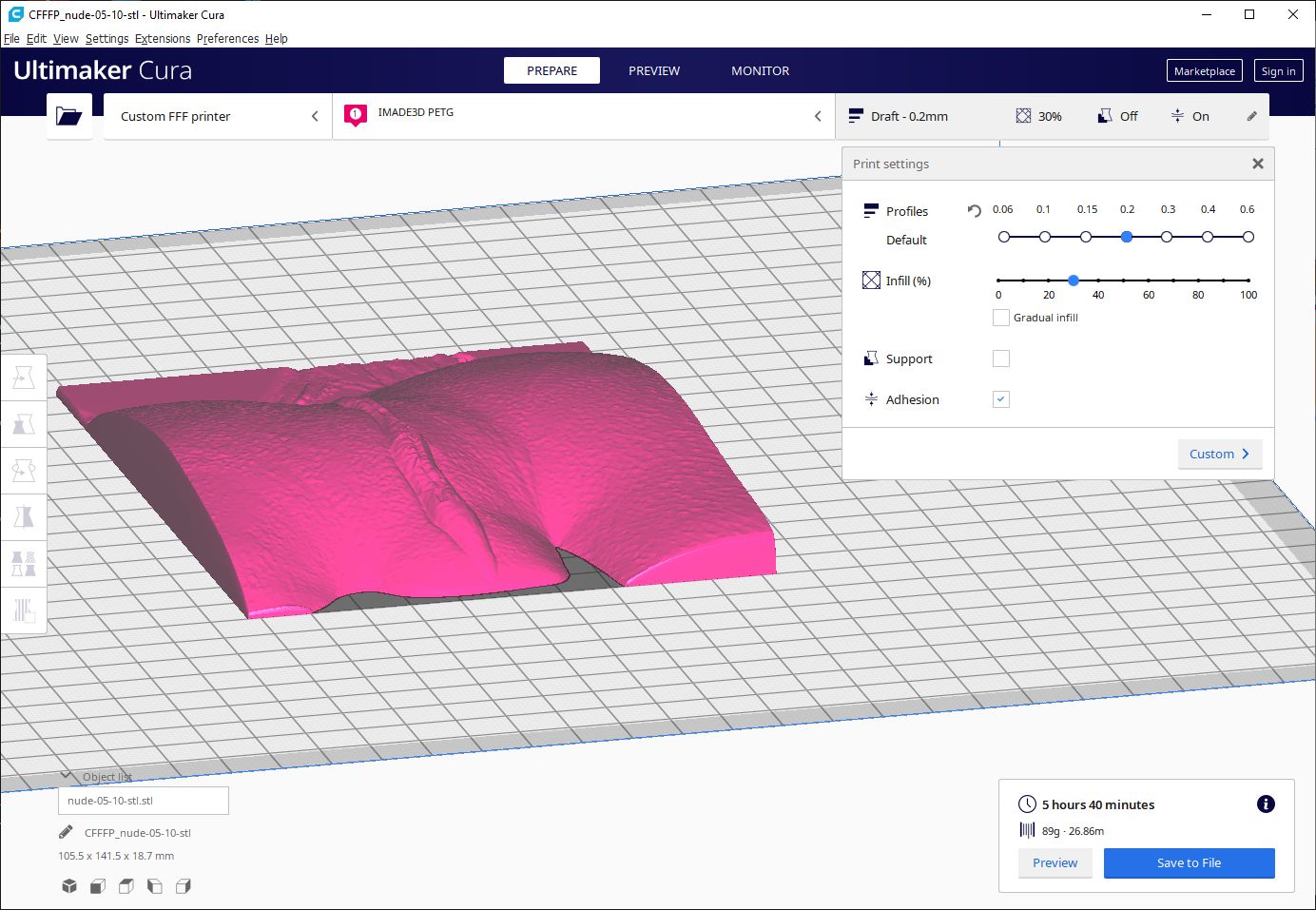This screenshot has width=1316, height=910.
Task: Open file folder icon
Action: 68,116
